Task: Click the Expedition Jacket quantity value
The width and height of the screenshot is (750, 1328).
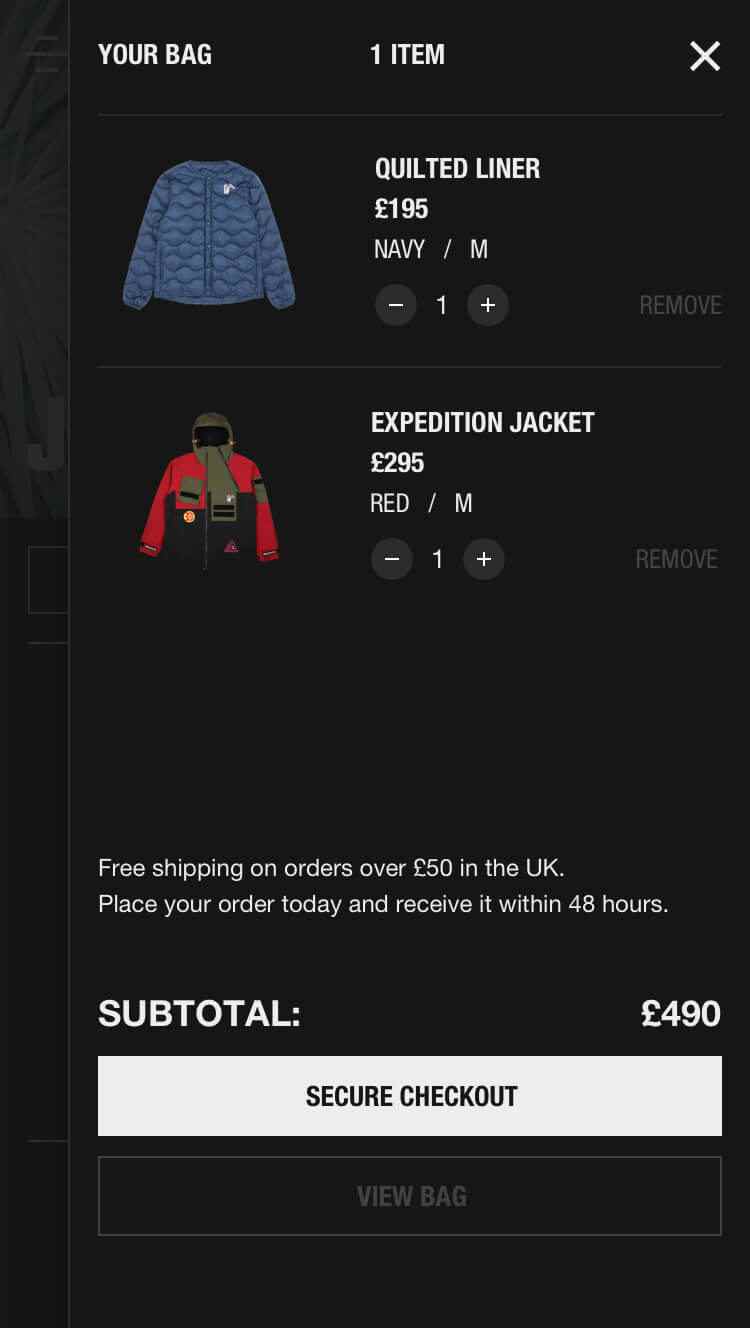Action: click(x=437, y=559)
